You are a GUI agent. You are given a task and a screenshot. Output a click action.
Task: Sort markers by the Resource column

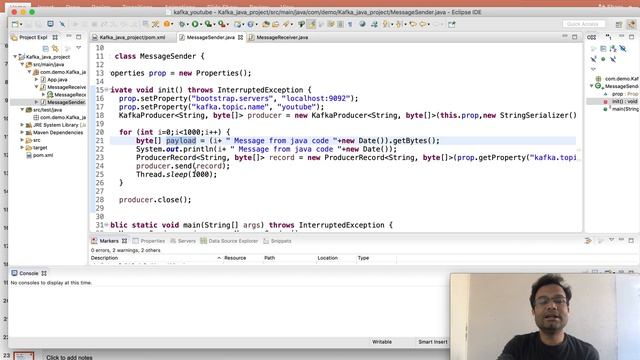pyautogui.click(x=235, y=258)
